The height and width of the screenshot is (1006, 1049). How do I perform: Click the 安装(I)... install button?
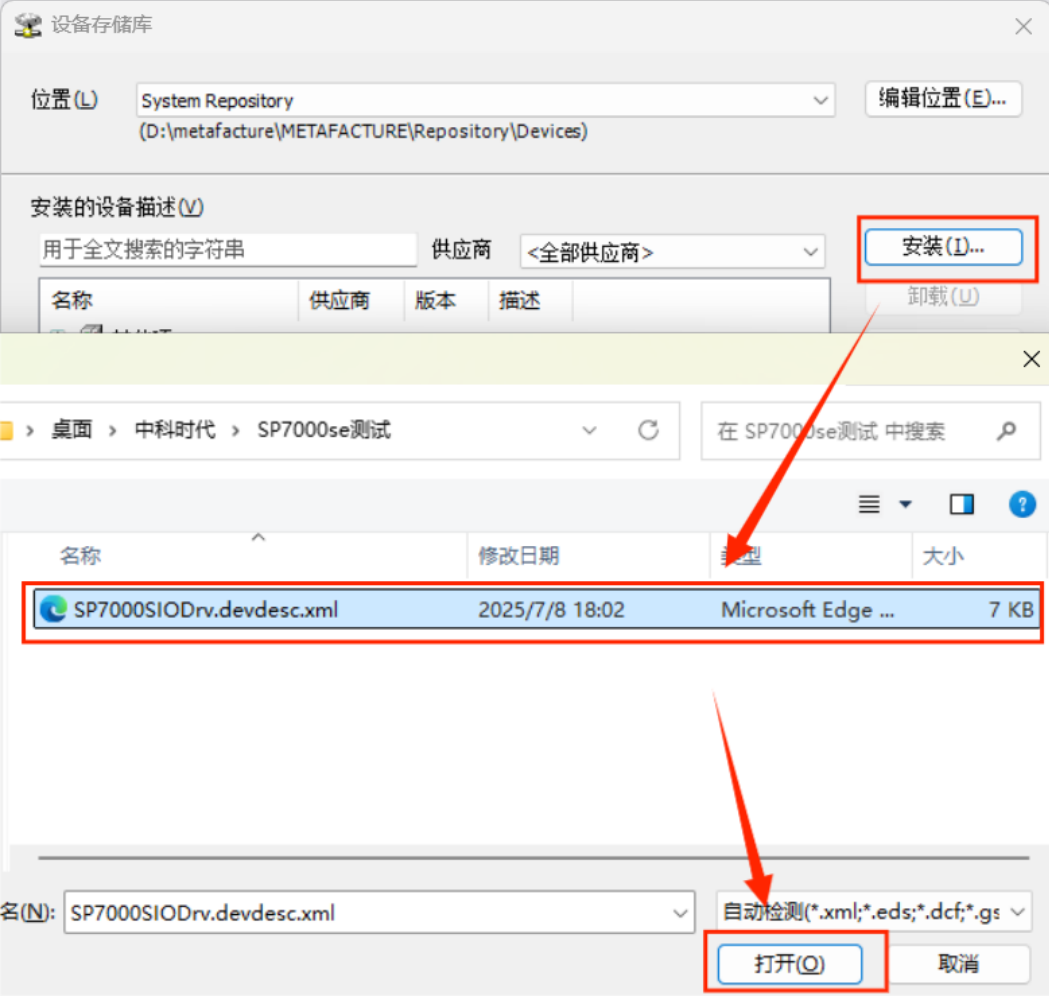click(x=943, y=247)
